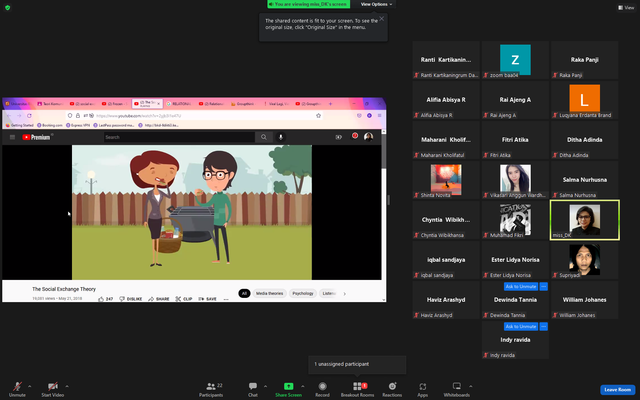
Task: Click the YouTube Premium logo
Action: pos(36,137)
